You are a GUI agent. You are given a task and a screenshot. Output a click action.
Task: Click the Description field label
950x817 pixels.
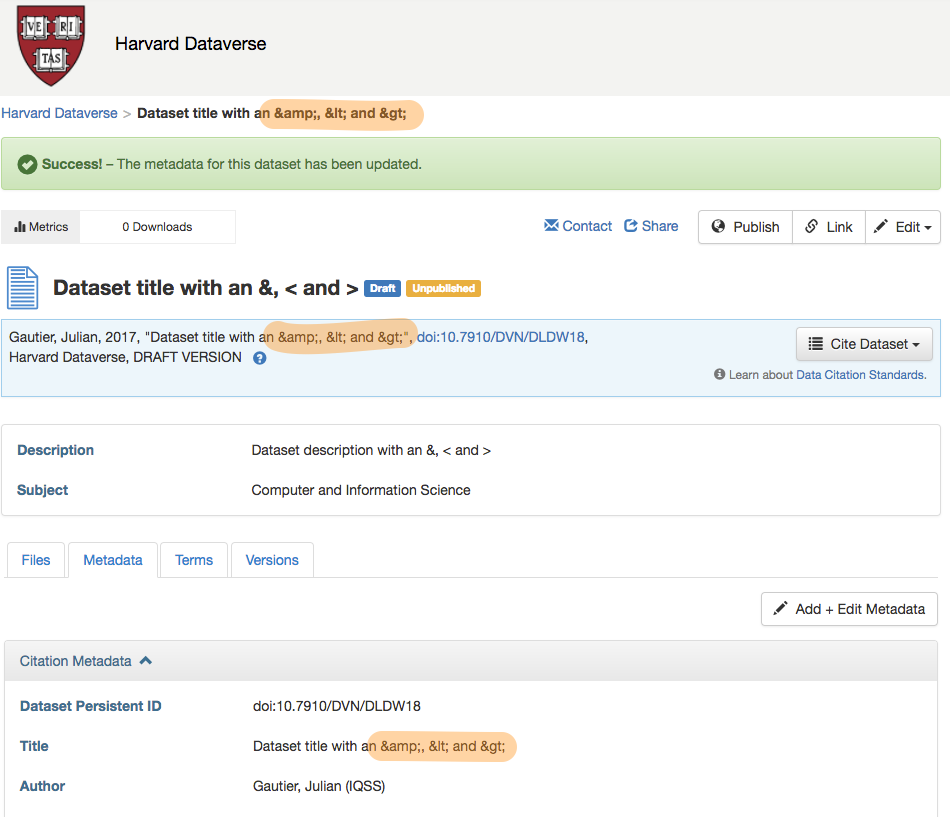click(x=55, y=450)
